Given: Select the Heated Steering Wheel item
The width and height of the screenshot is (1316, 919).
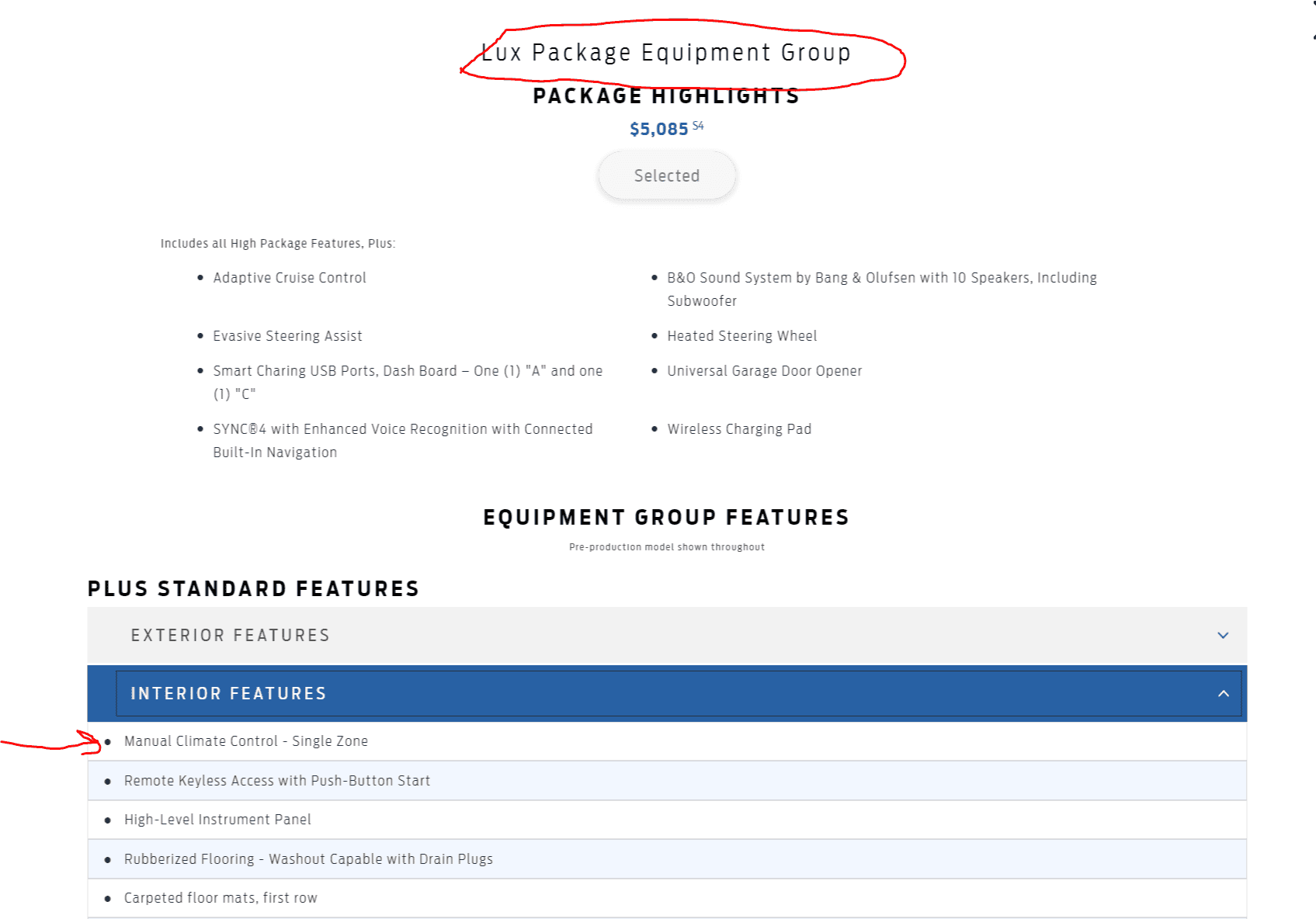Looking at the screenshot, I should 742,336.
